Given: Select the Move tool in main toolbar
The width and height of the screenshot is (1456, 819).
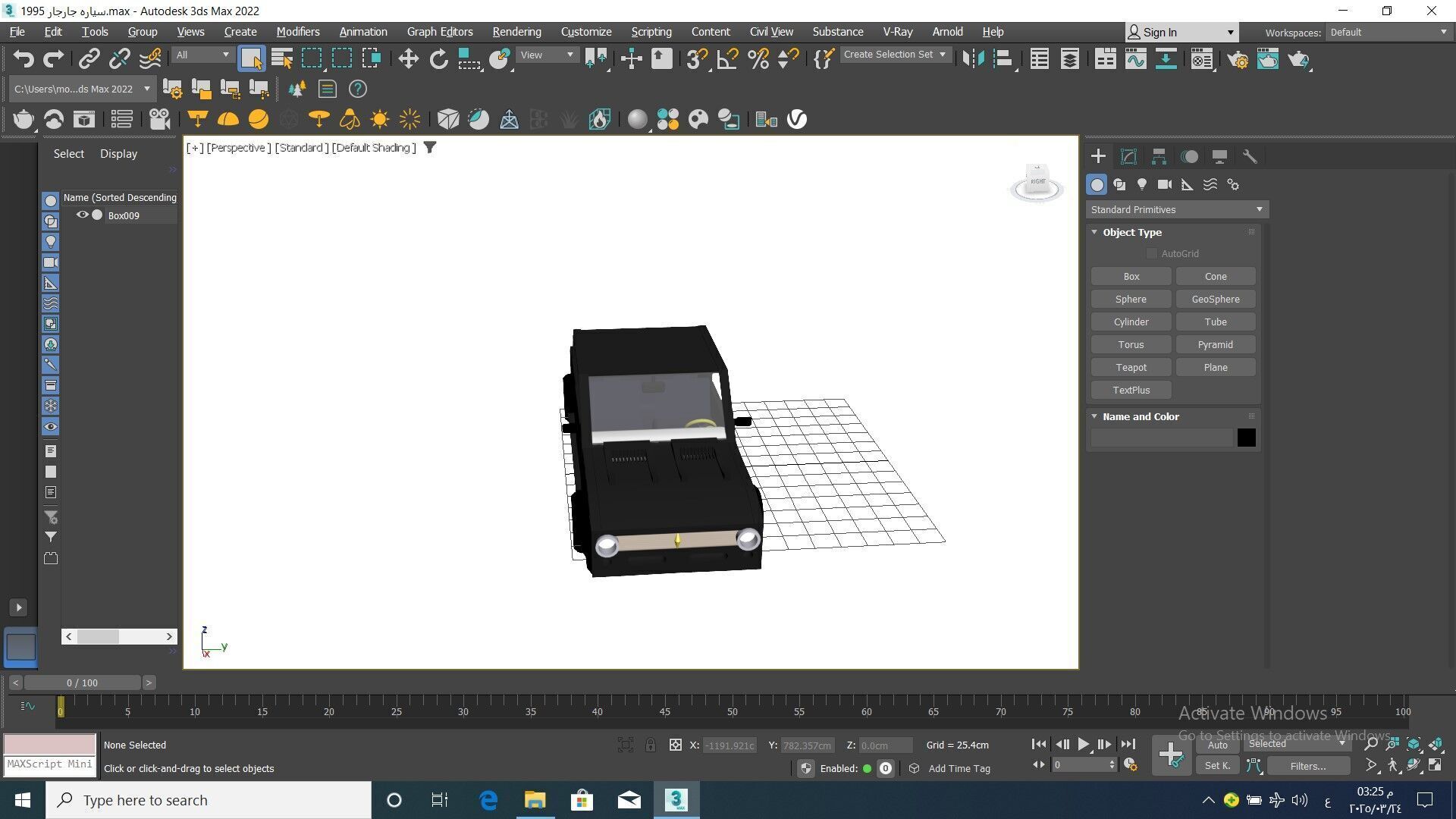Looking at the screenshot, I should click(x=408, y=58).
